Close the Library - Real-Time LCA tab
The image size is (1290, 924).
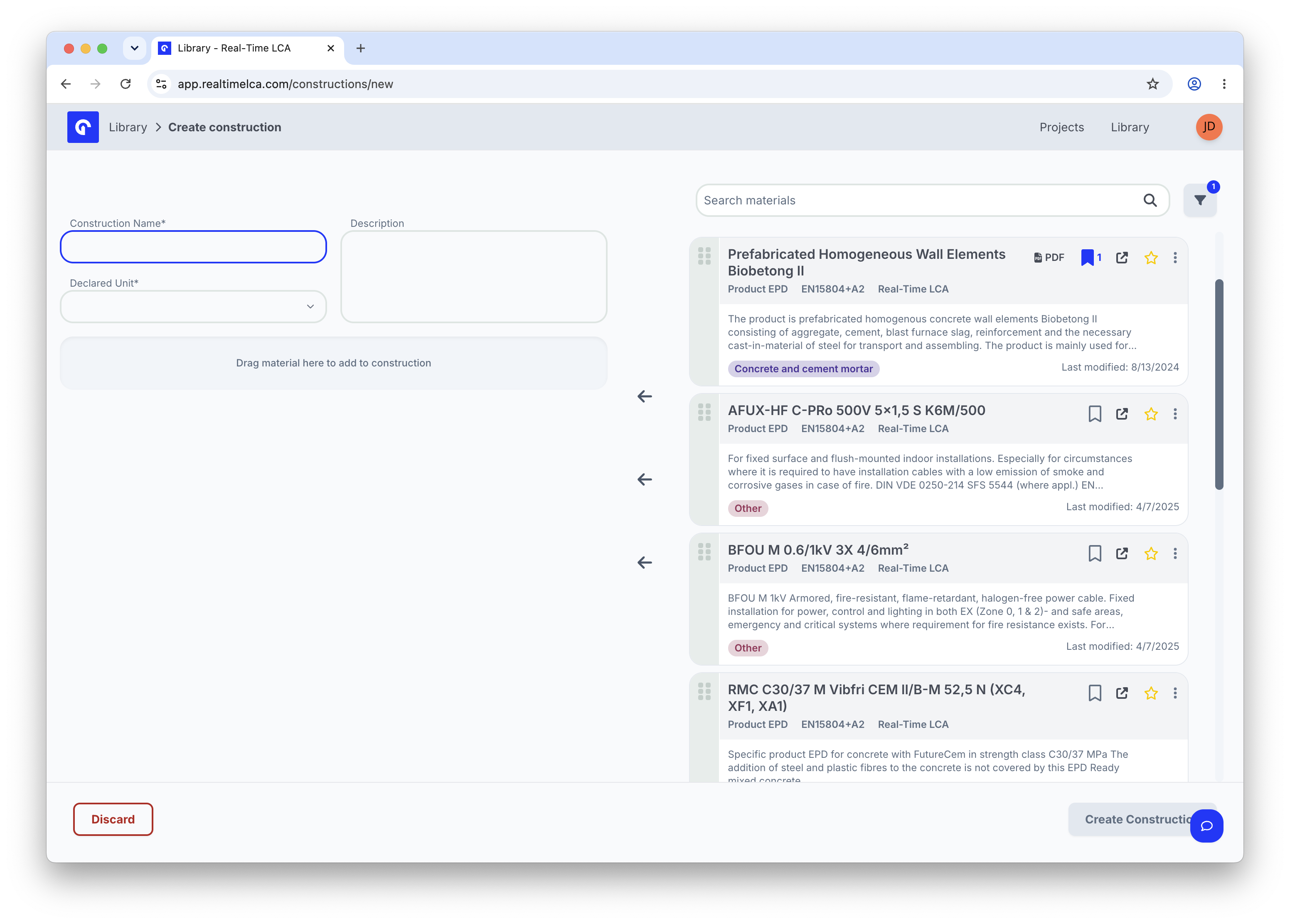(x=330, y=48)
